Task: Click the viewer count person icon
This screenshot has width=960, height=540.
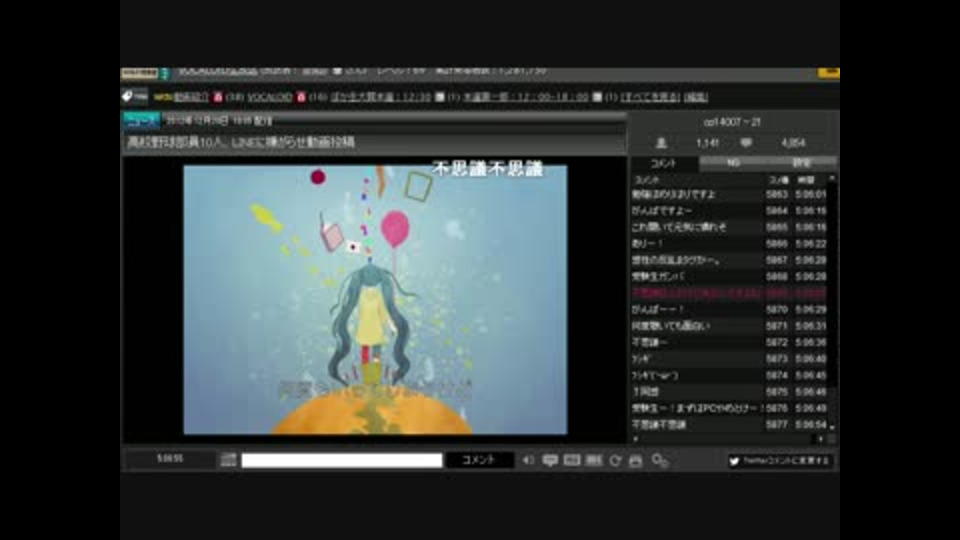Action: pos(661,143)
